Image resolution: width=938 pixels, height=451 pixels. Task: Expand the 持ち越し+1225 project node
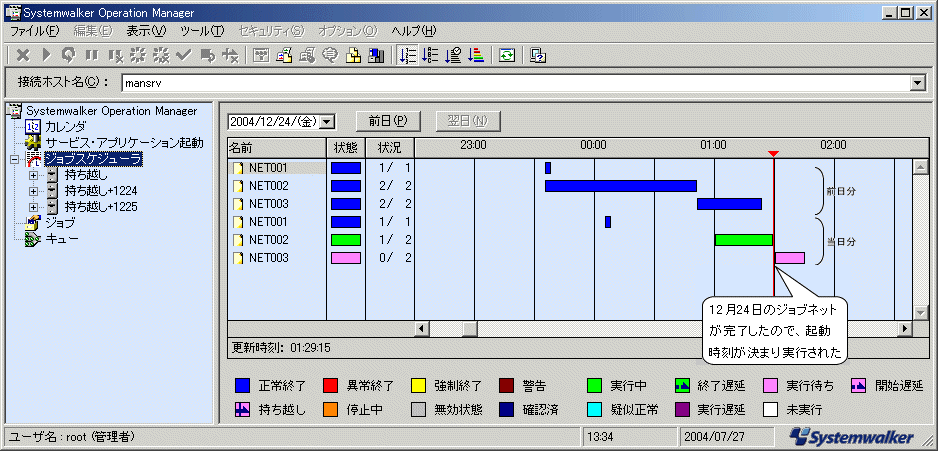point(34,208)
